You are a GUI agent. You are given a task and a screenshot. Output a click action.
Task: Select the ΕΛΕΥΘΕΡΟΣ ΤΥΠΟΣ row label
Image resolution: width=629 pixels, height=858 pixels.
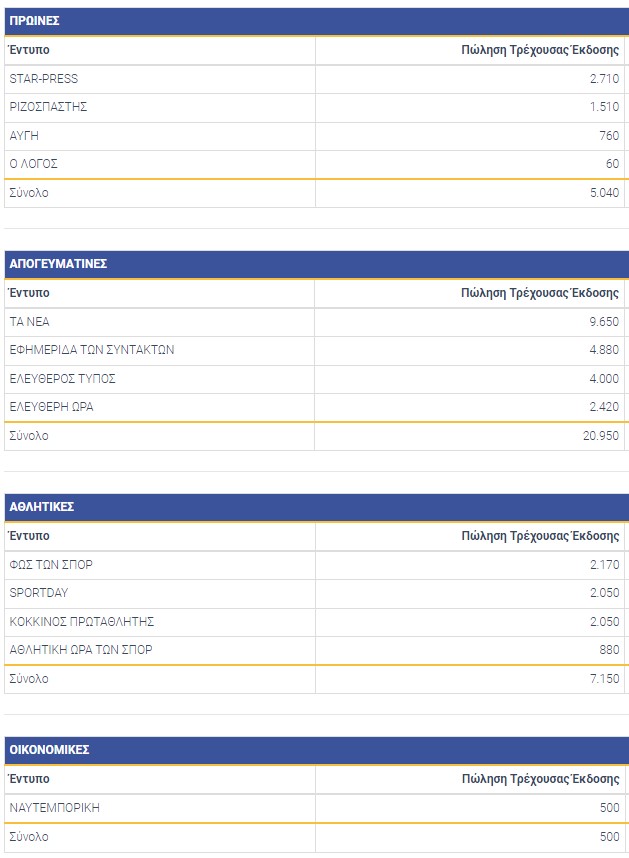(x=62, y=379)
